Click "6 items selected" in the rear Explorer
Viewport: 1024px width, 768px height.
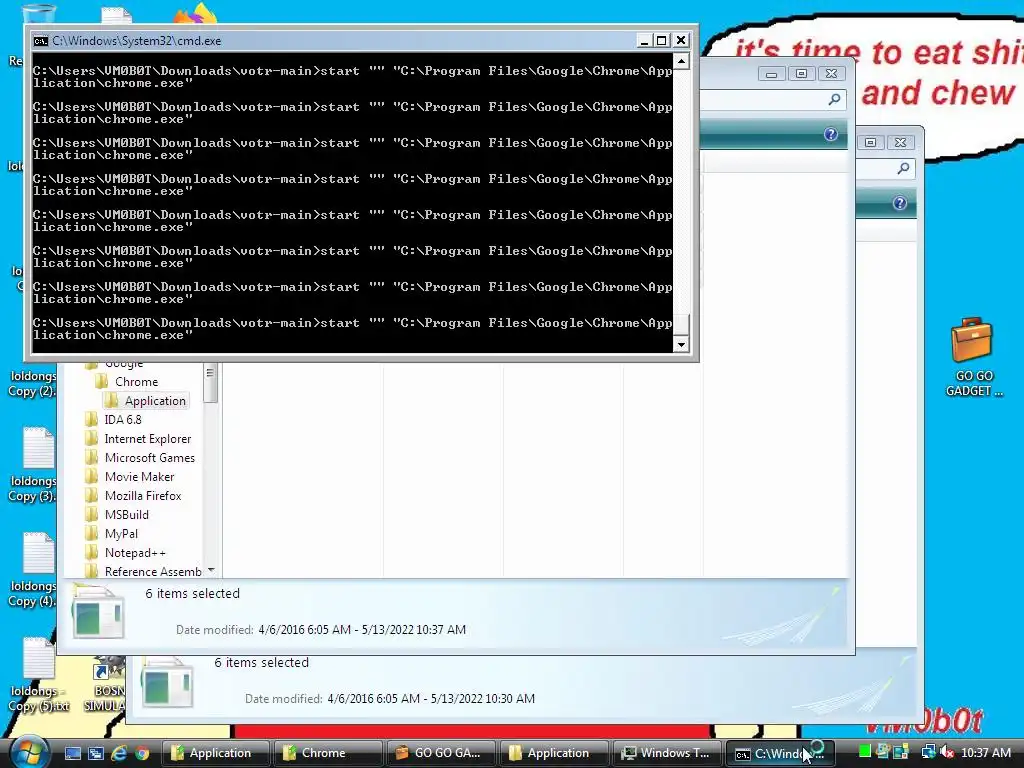click(x=261, y=663)
